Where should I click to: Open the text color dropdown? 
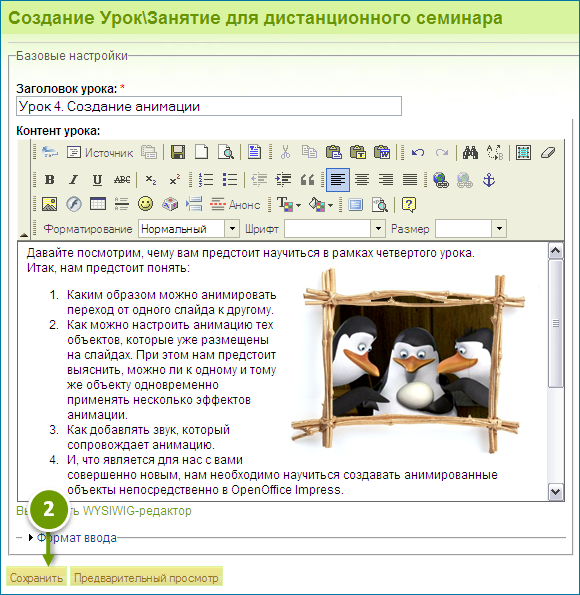289,205
